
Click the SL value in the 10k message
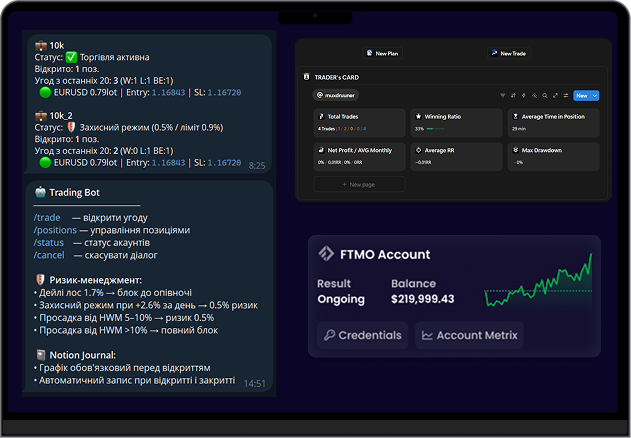click(x=224, y=93)
